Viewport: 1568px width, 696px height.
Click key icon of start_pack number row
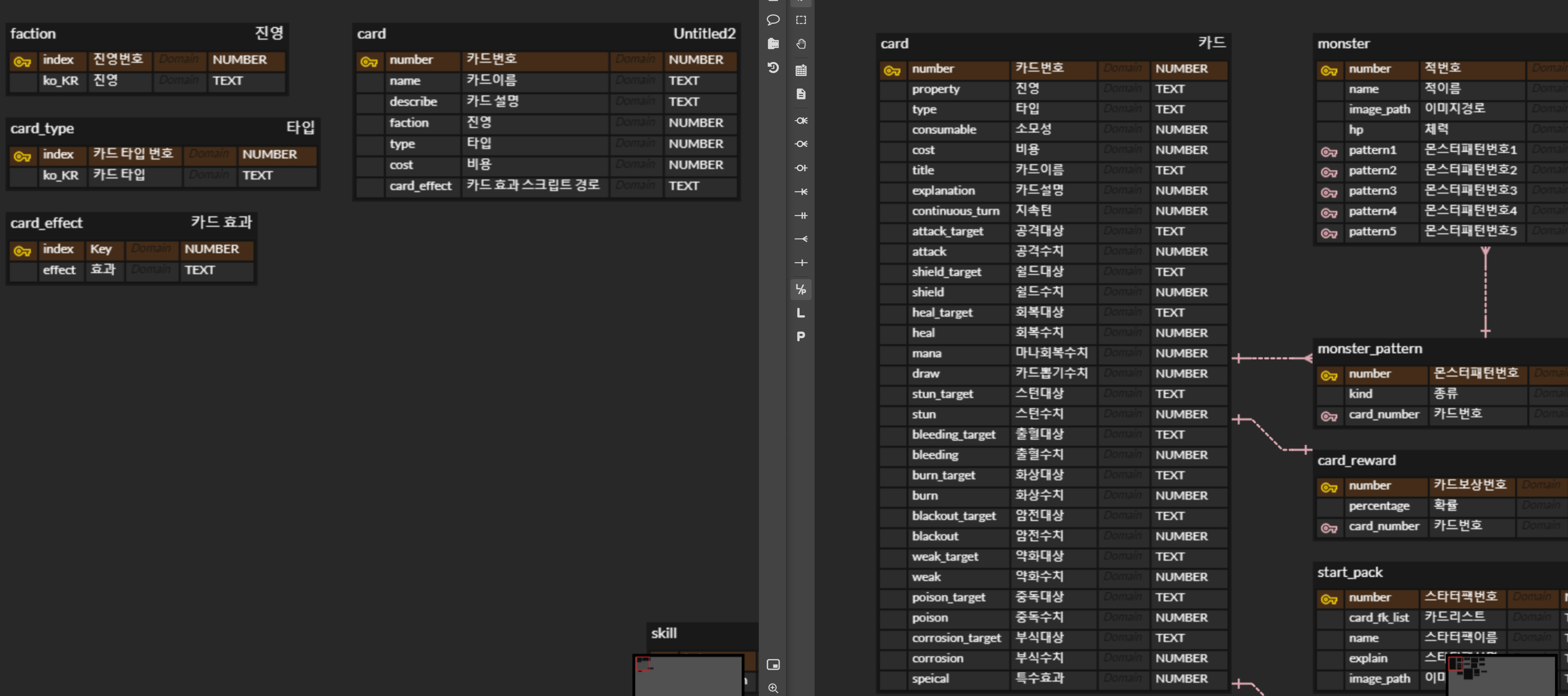click(x=1329, y=599)
